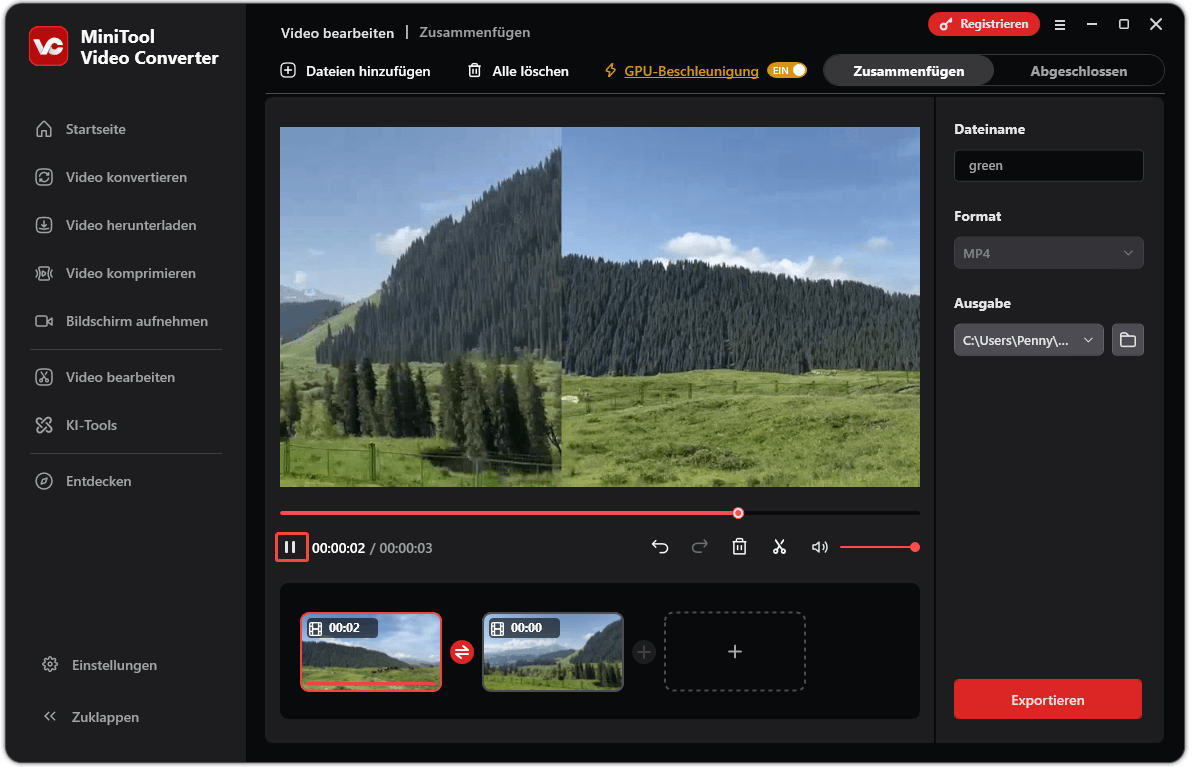Open Video konvertieren section
The width and height of the screenshot is (1192, 767).
click(x=111, y=177)
